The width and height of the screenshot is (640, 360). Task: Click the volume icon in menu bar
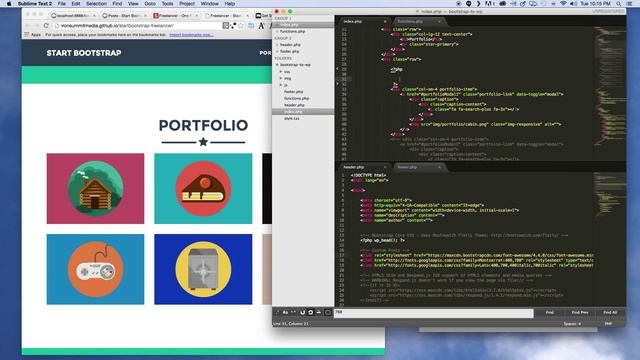[573, 4]
